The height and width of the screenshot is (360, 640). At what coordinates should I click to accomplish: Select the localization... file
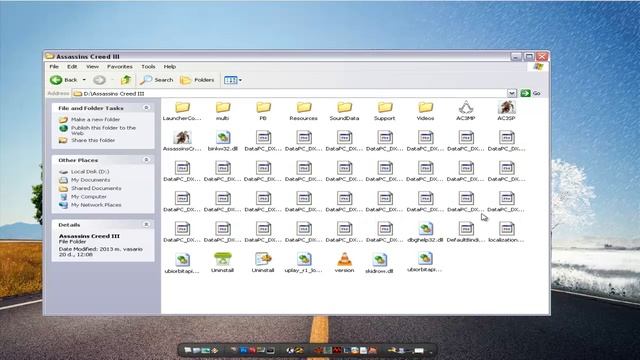(x=506, y=233)
